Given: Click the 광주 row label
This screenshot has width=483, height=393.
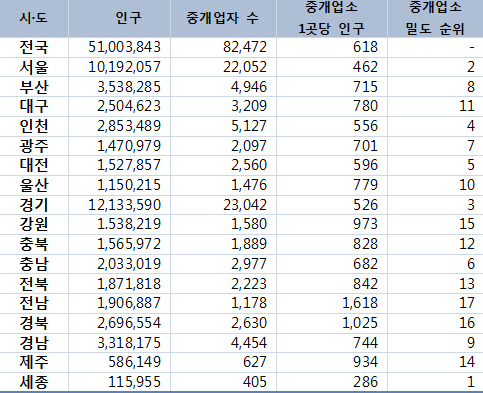Looking at the screenshot, I should [x=34, y=146].
